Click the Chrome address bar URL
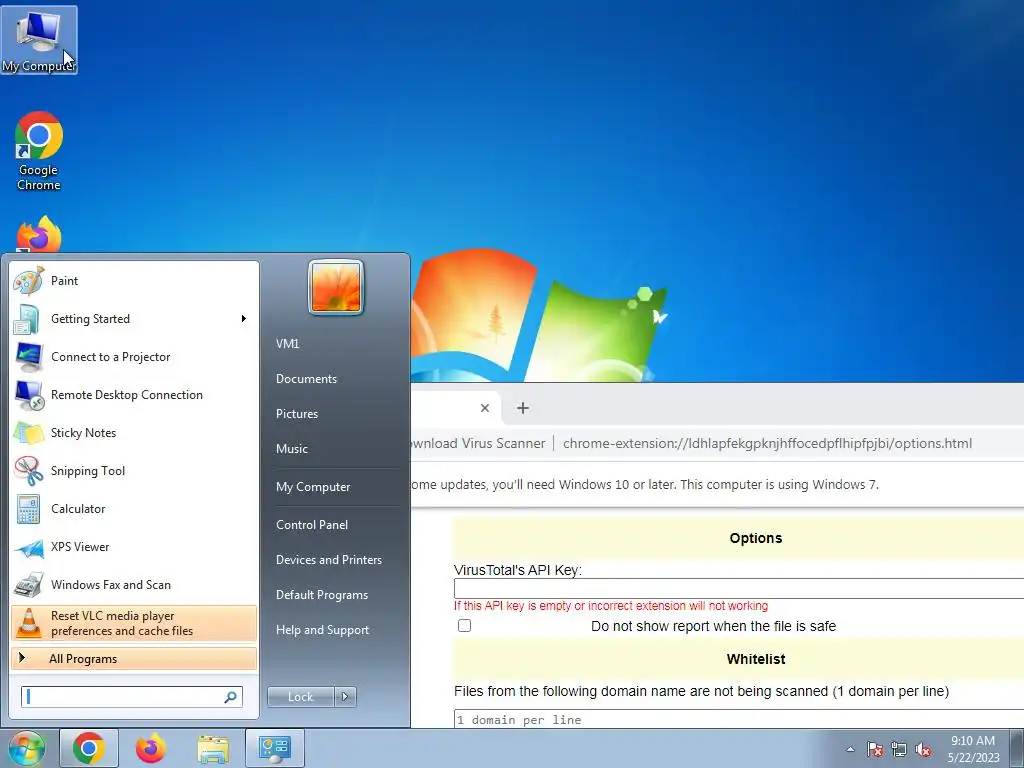 point(767,443)
